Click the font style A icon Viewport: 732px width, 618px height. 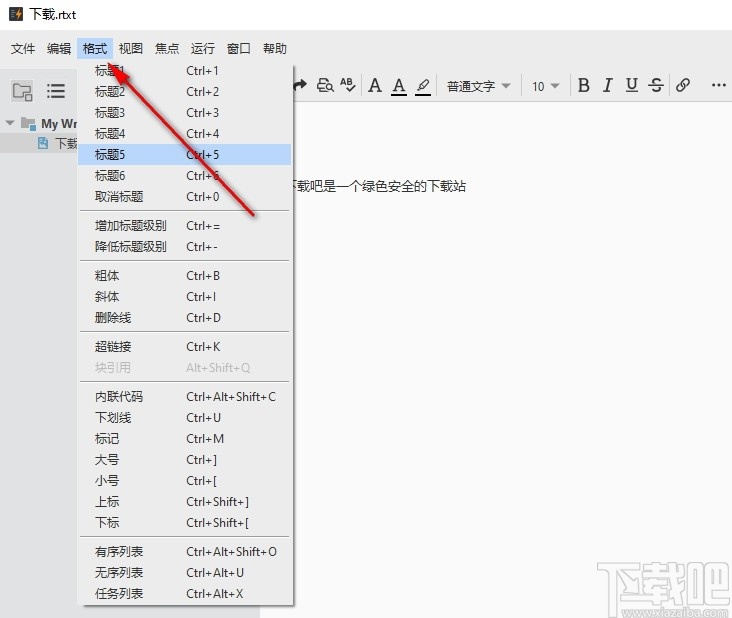point(375,85)
